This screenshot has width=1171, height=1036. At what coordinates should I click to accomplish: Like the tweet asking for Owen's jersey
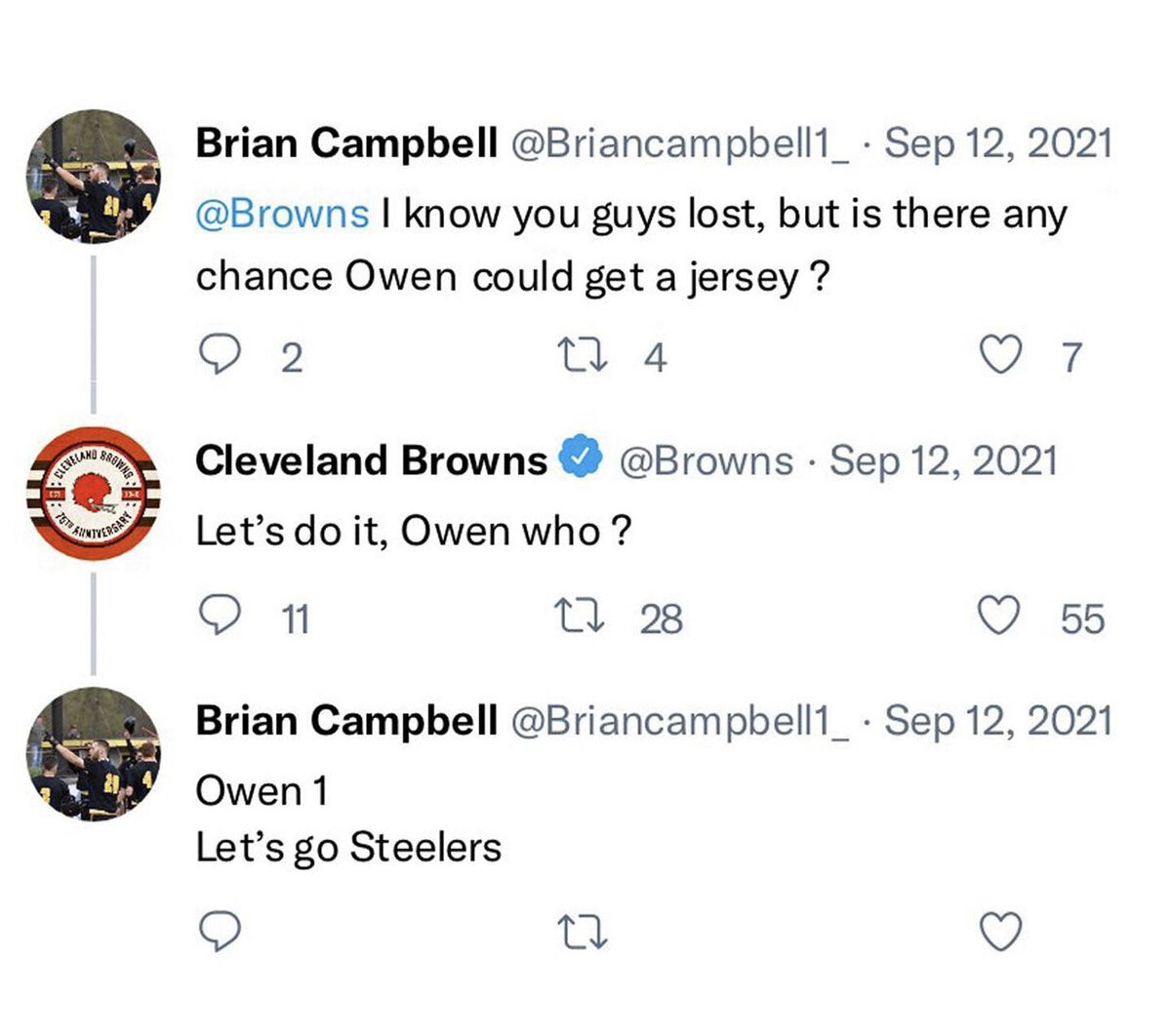coord(998,355)
